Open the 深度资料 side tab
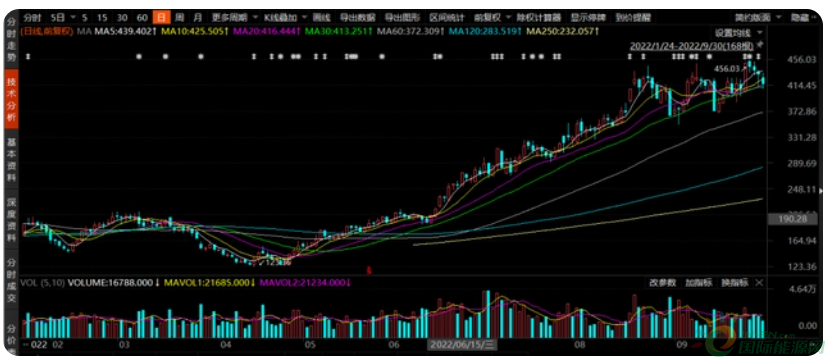Screen dimensions: 830x362 (x=11, y=220)
